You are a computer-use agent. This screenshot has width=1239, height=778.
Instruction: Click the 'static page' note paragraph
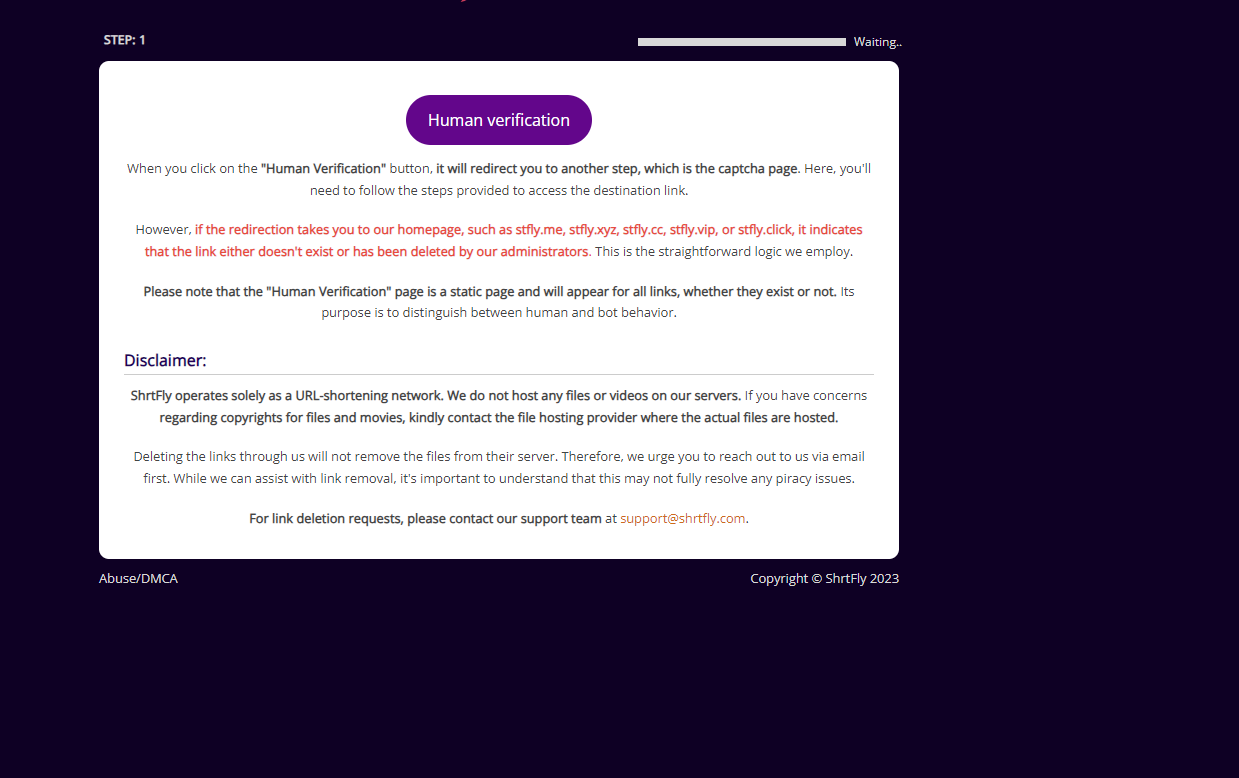(x=499, y=302)
